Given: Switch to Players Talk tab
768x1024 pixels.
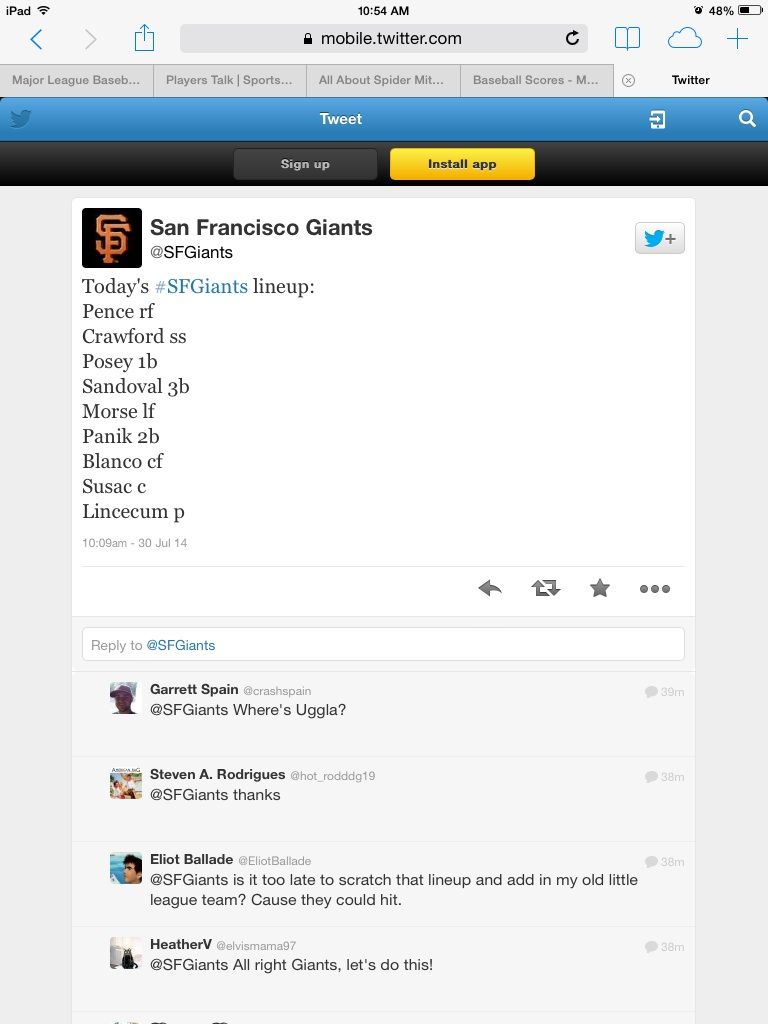Looking at the screenshot, I should pyautogui.click(x=229, y=80).
